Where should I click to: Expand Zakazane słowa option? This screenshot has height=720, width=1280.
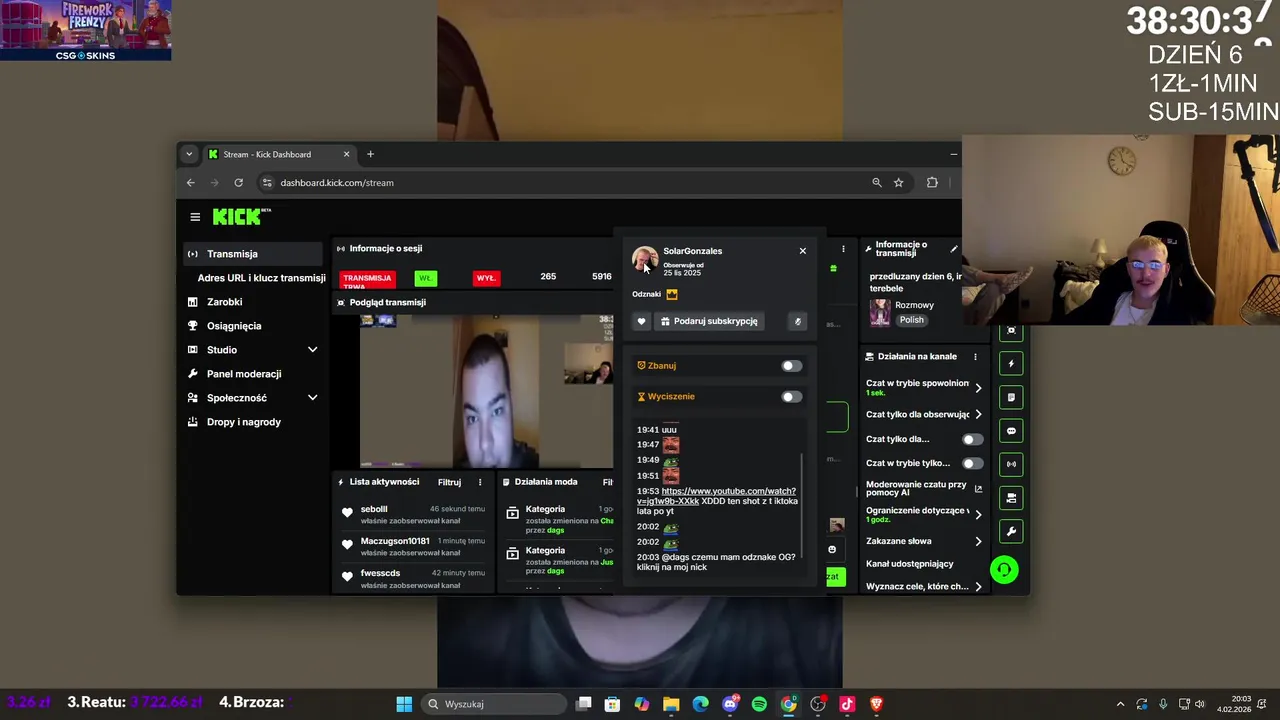click(978, 541)
